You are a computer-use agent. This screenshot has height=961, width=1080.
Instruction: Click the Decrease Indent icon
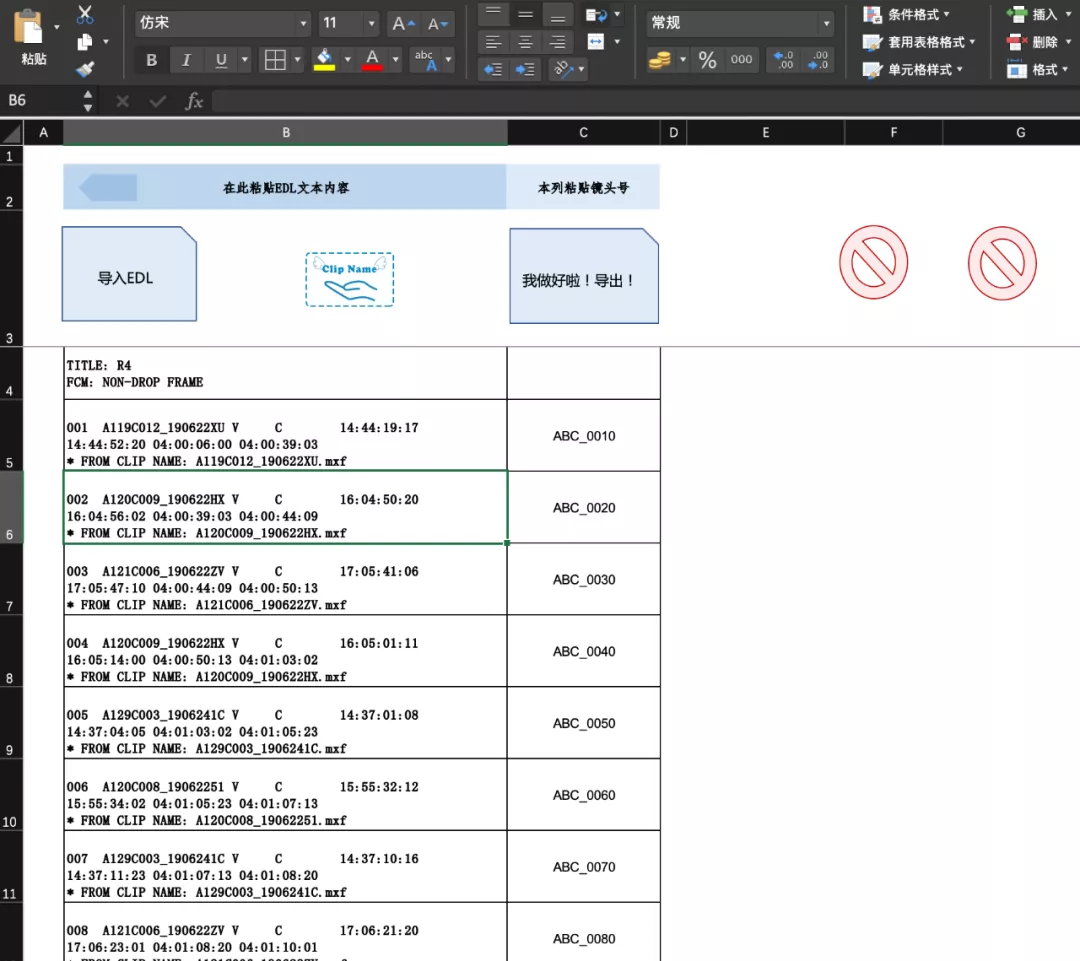[x=493, y=70]
